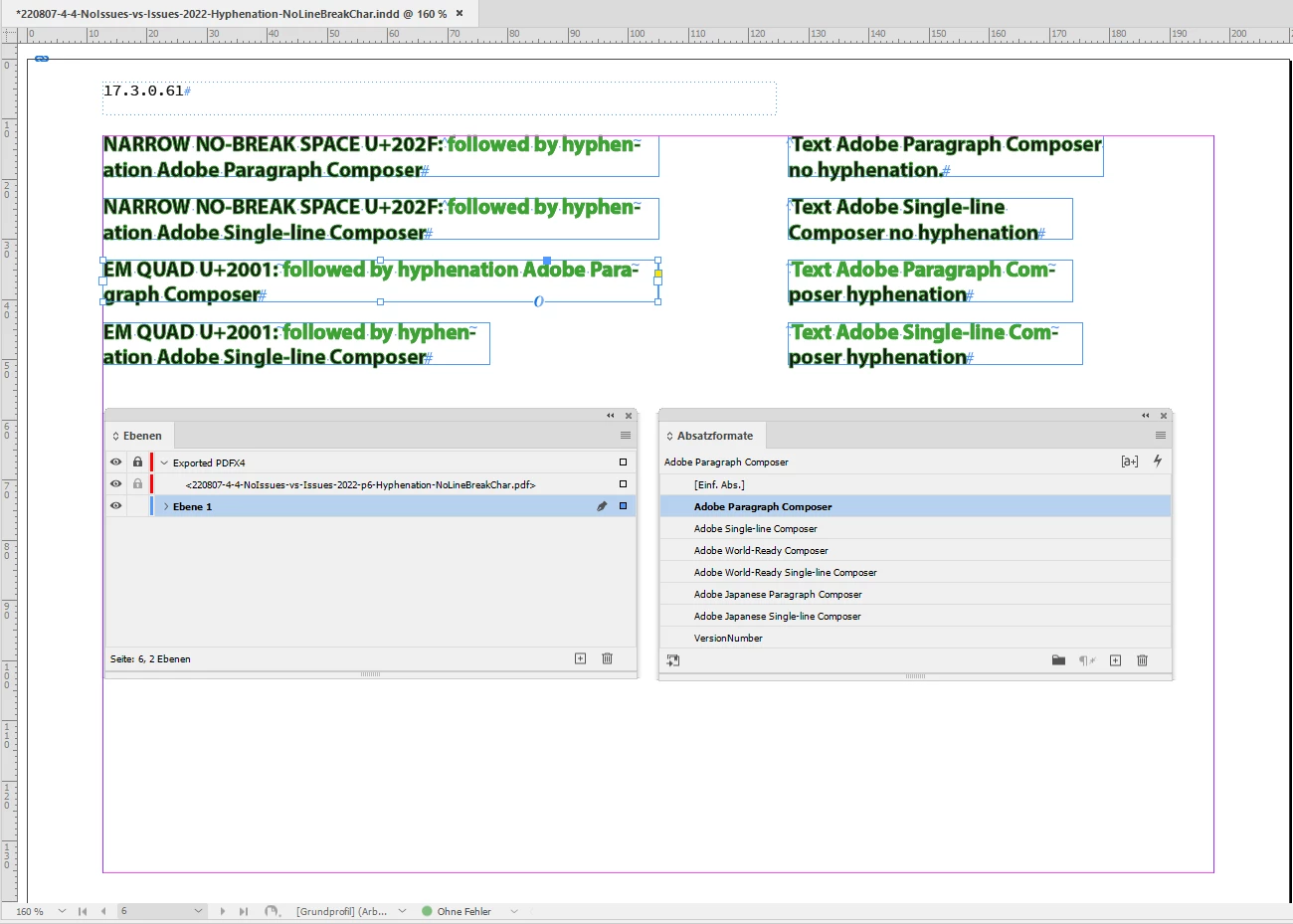This screenshot has height=924, width=1293.
Task: Click the pen icon on Ebene 1
Action: click(x=602, y=506)
